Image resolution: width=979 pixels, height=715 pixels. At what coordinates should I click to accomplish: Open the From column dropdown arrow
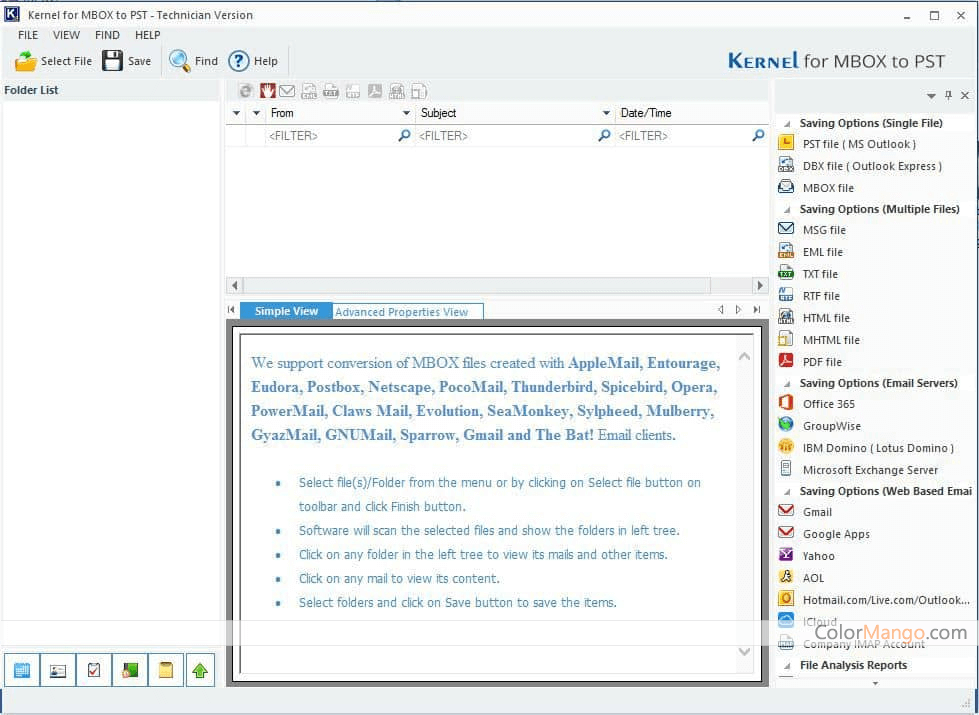[405, 114]
